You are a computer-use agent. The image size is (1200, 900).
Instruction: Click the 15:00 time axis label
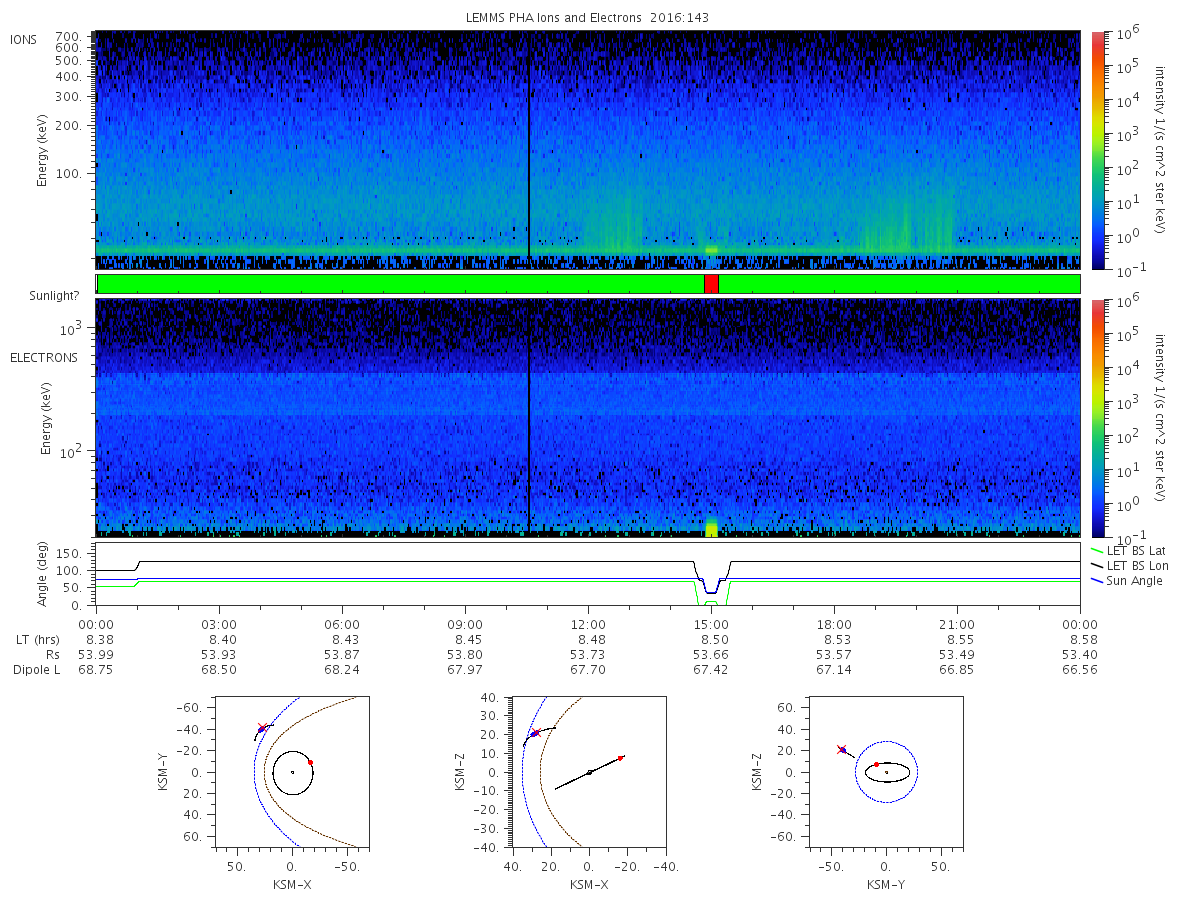point(711,624)
